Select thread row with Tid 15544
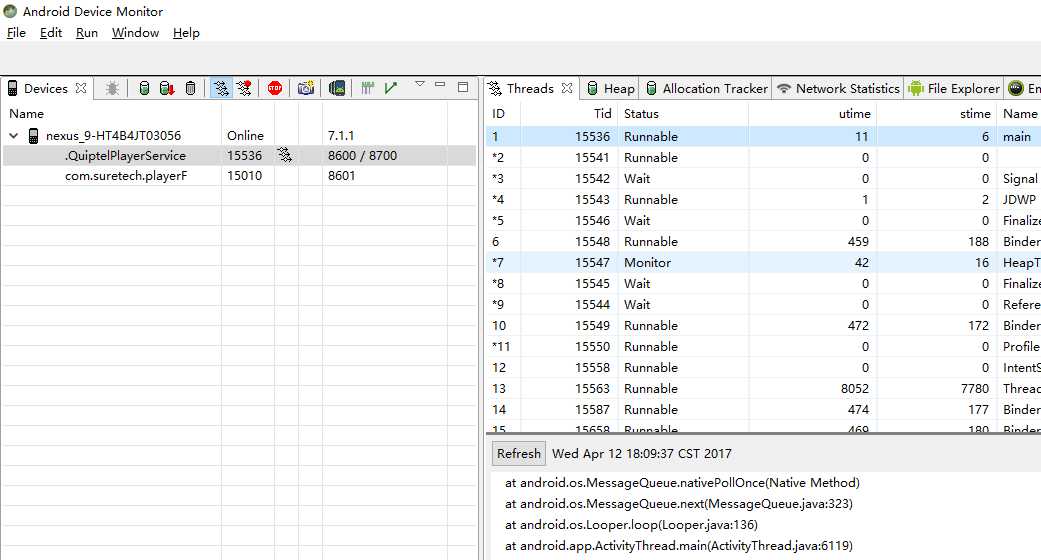1041x560 pixels. pos(763,304)
